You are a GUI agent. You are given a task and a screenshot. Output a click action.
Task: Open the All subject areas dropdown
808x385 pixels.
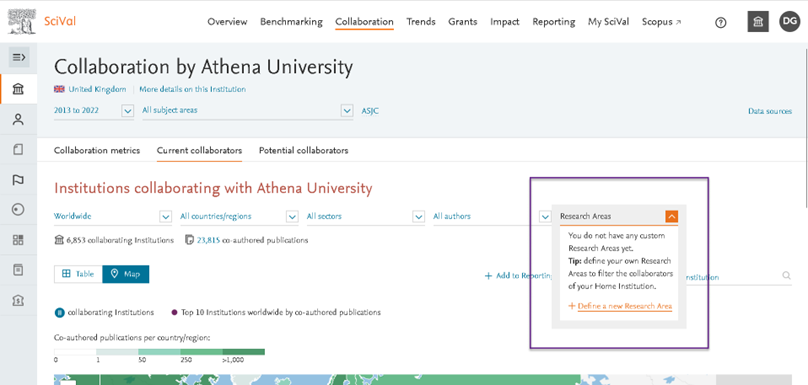pyautogui.click(x=247, y=110)
